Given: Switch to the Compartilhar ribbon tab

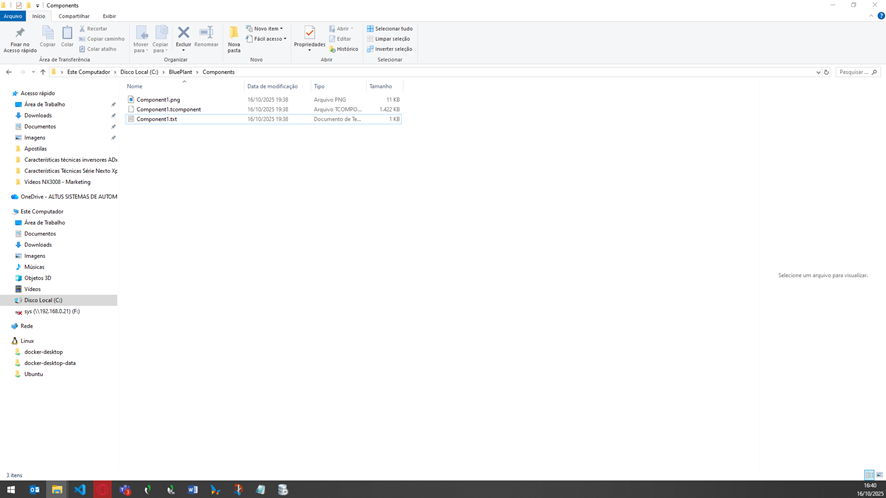Looking at the screenshot, I should (74, 16).
